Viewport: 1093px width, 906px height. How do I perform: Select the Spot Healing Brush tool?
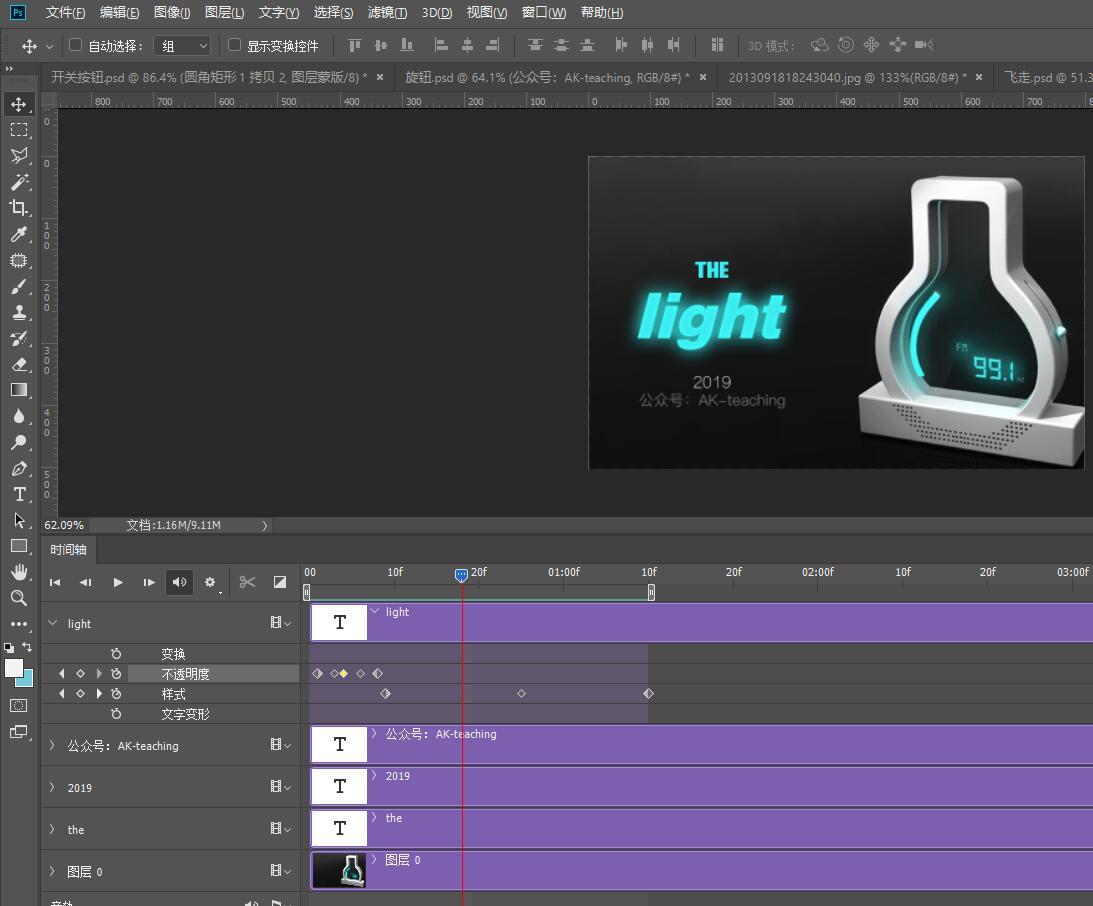point(19,261)
